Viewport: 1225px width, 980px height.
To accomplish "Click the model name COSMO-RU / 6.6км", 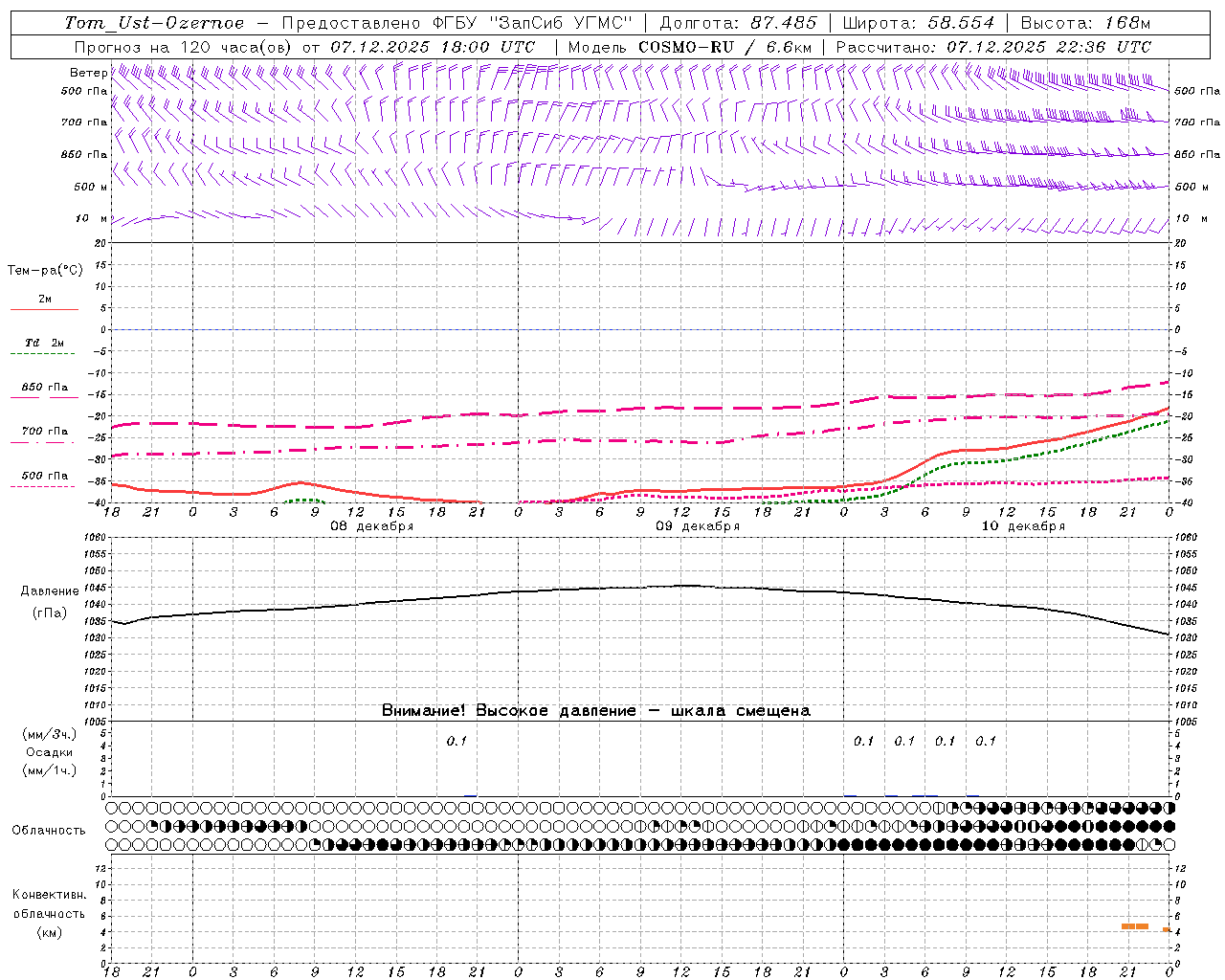I will [724, 47].
